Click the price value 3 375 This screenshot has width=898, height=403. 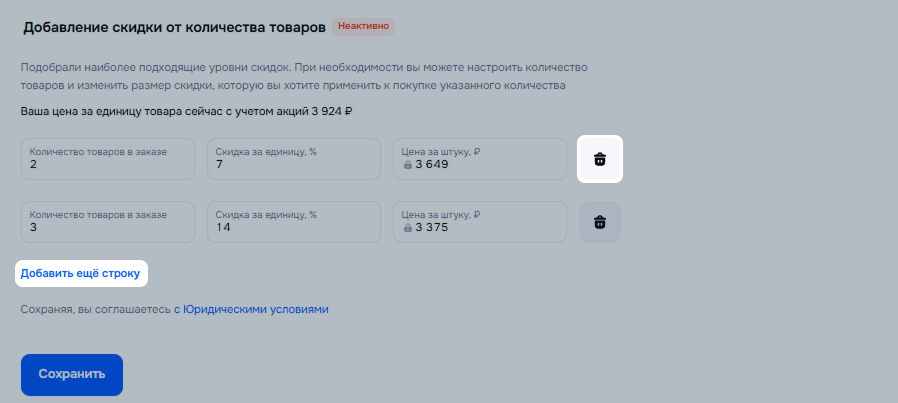(432, 228)
